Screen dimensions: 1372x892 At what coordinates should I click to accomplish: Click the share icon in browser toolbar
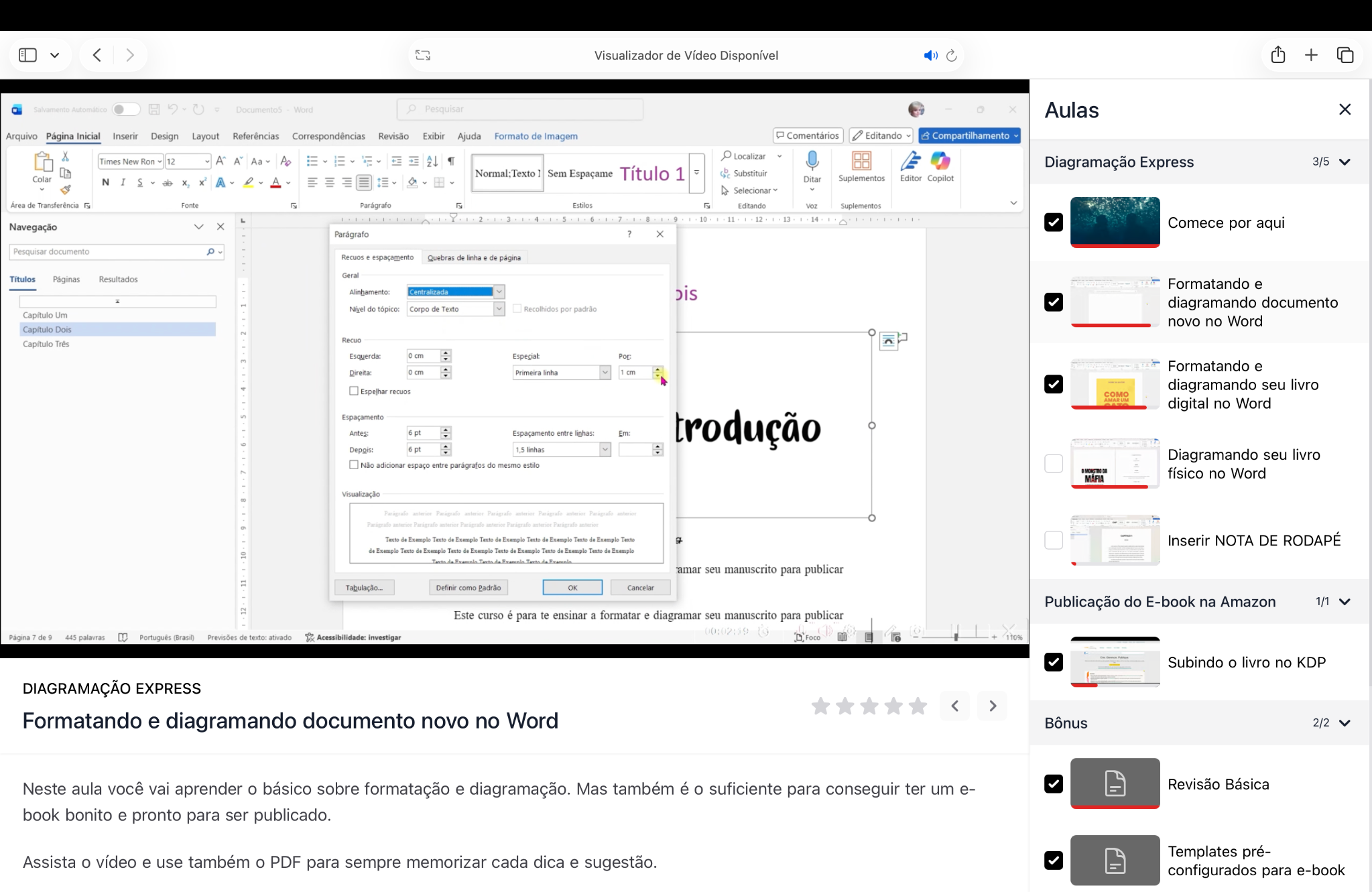click(x=1278, y=55)
